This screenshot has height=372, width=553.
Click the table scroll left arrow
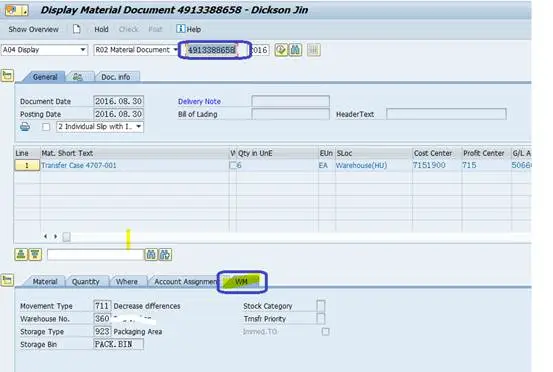point(45,236)
